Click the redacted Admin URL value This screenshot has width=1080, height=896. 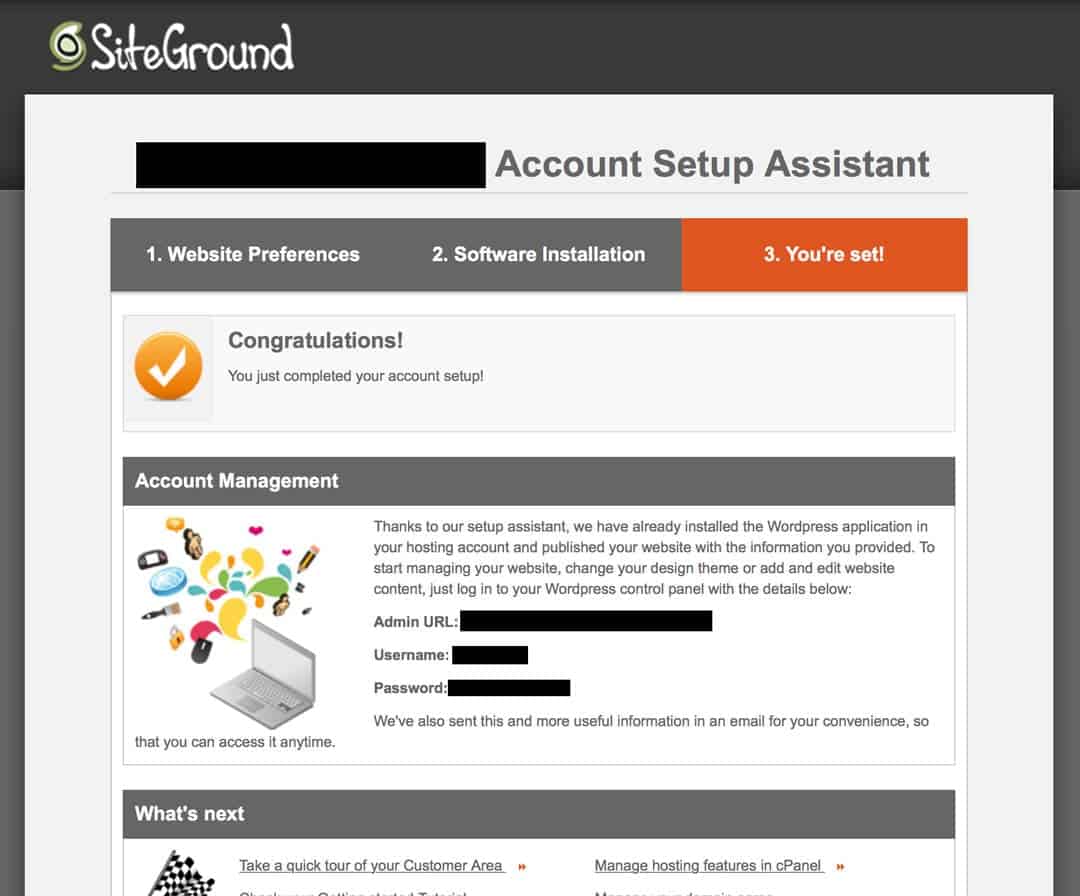click(586, 621)
